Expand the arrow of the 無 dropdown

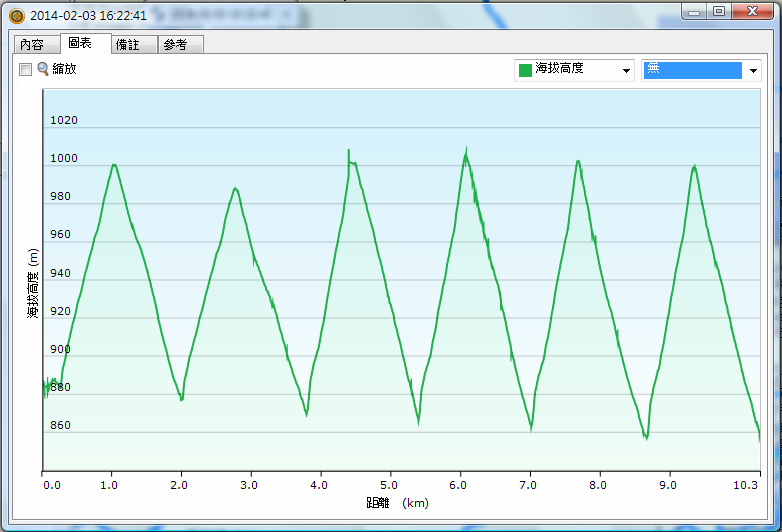tap(752, 70)
